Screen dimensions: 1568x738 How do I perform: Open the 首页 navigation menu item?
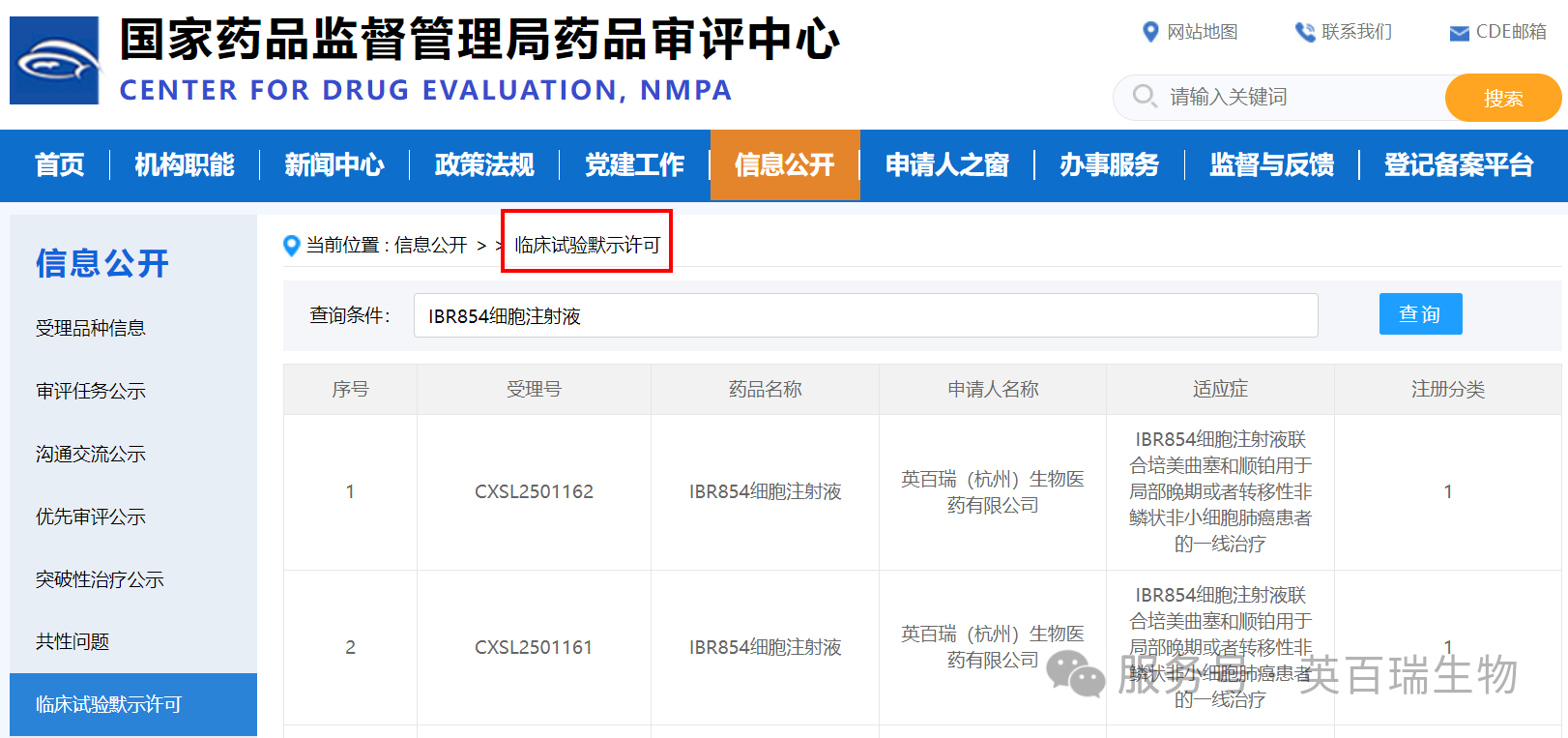(x=60, y=165)
